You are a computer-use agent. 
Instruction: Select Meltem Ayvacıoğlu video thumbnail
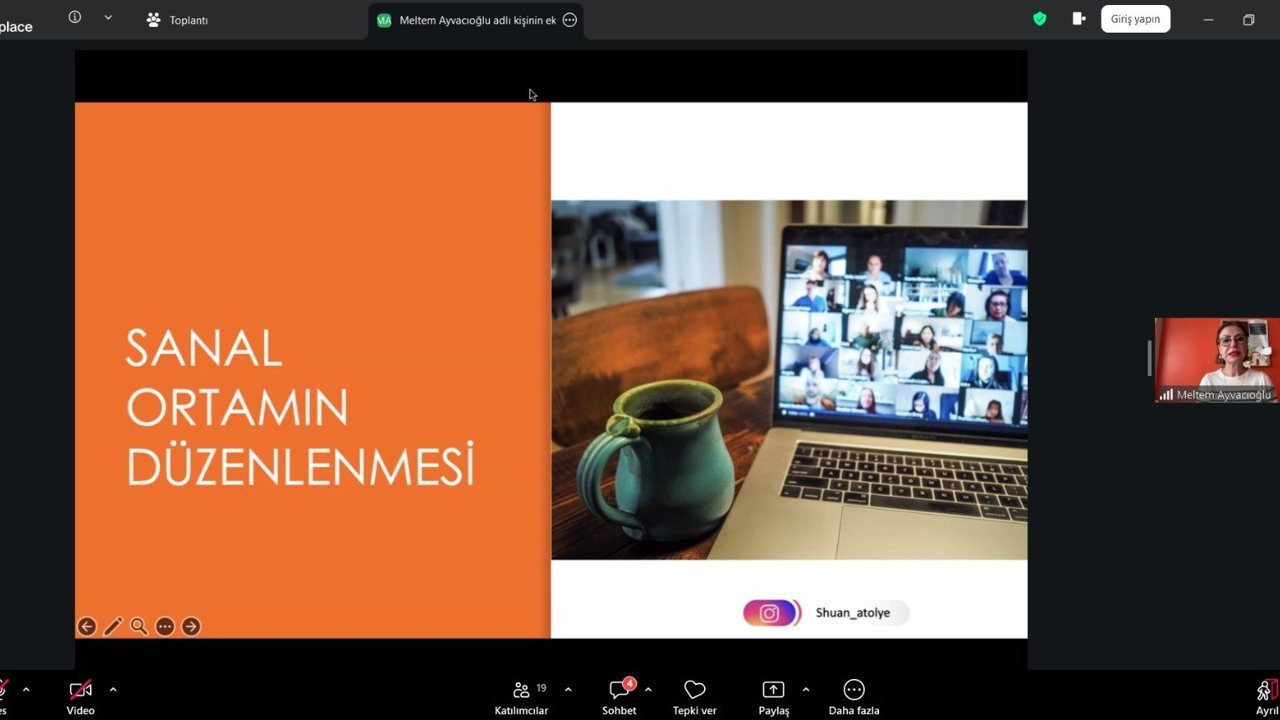click(x=1216, y=360)
